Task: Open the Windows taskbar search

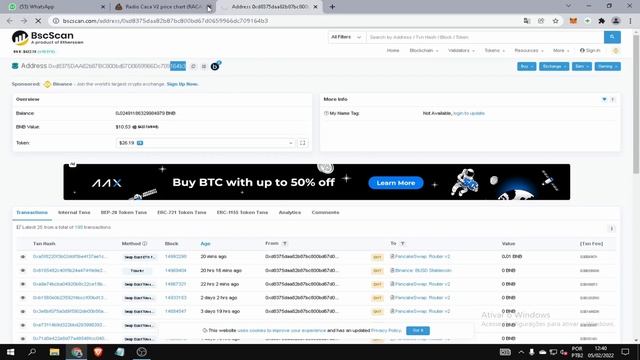Action: [32, 352]
